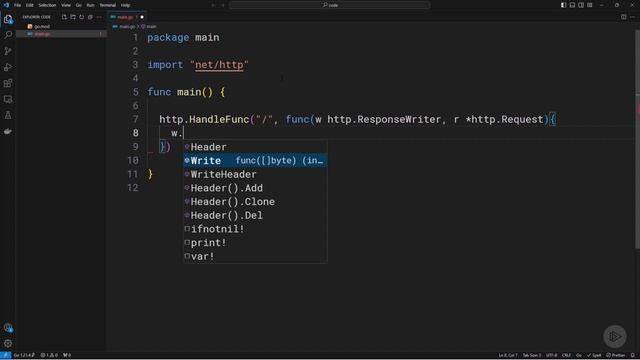640x360 pixels.
Task: Open the Source Control view
Action: (x=8, y=51)
